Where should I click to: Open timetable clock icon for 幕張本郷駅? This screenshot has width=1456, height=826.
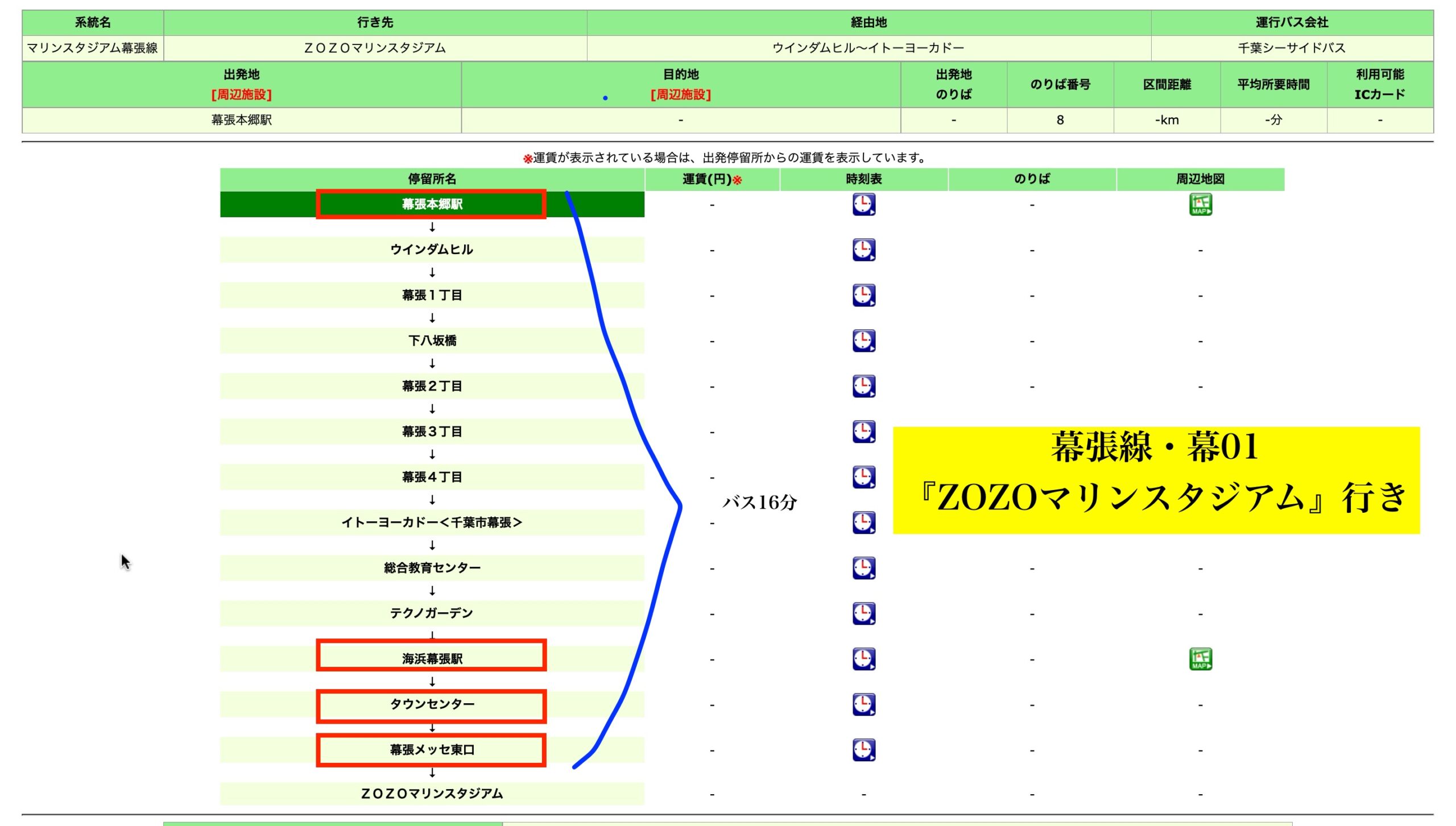coord(863,204)
